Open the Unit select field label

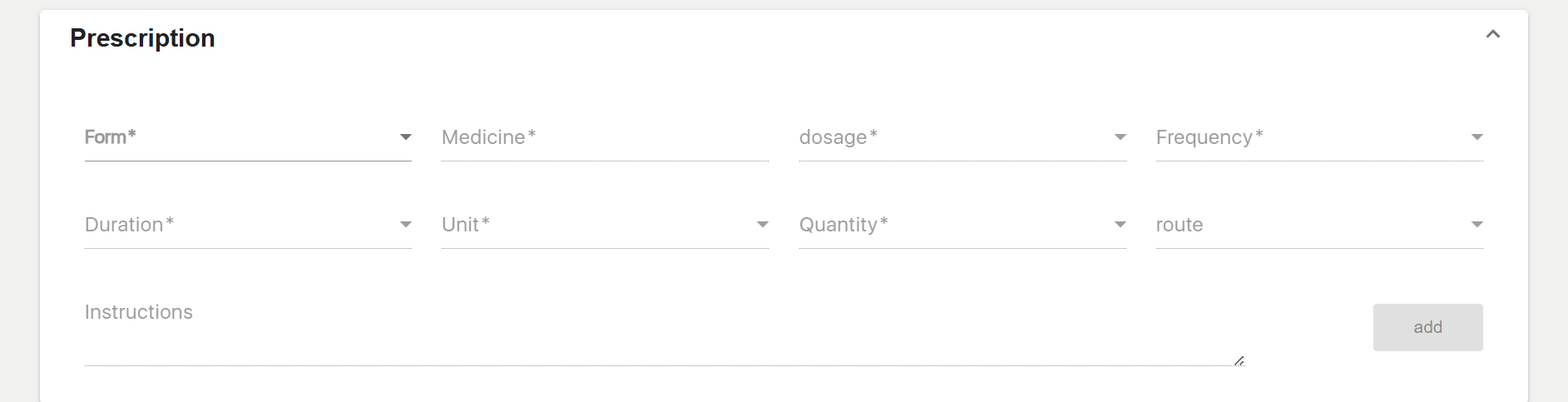(x=465, y=225)
